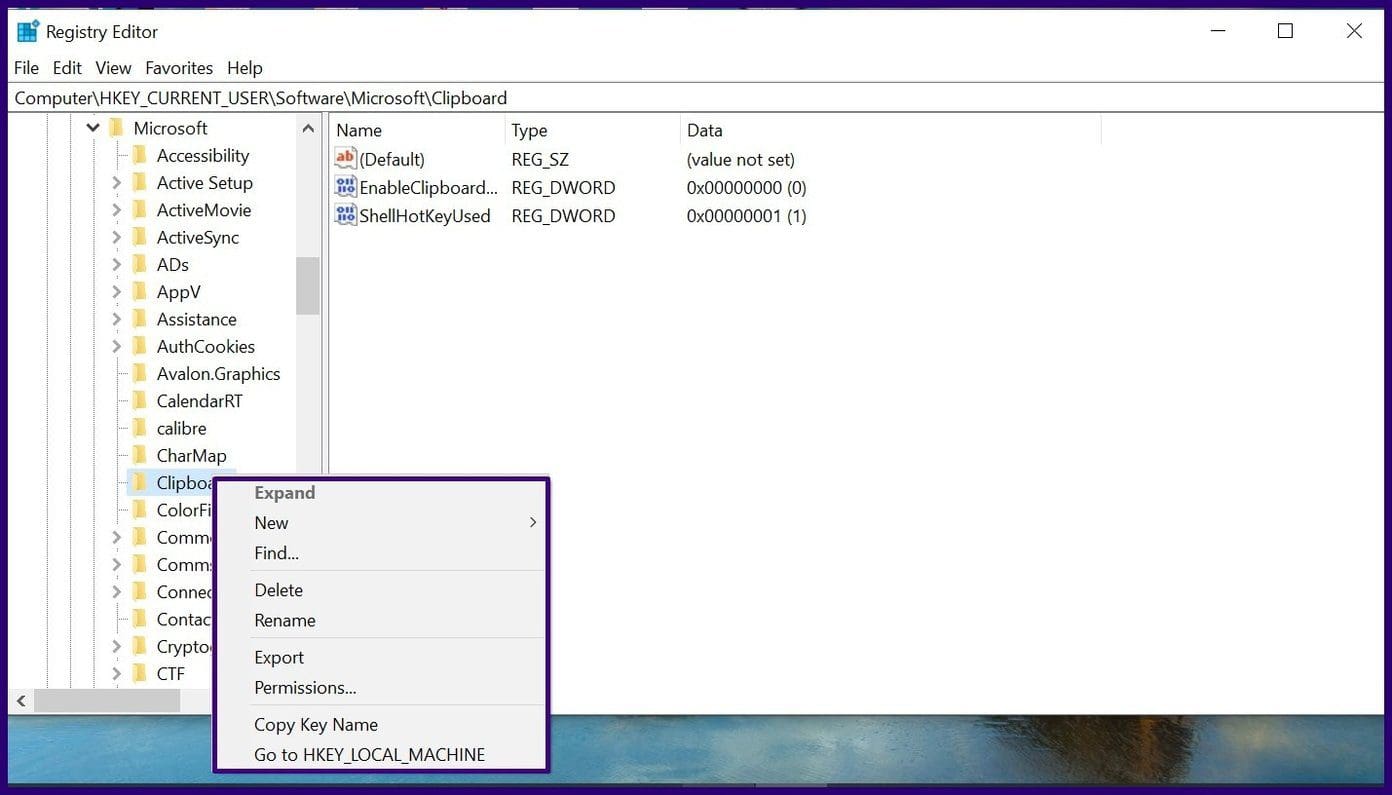Click the ActiveMovie folder icon
Viewport: 1392px width, 795px height.
point(140,210)
